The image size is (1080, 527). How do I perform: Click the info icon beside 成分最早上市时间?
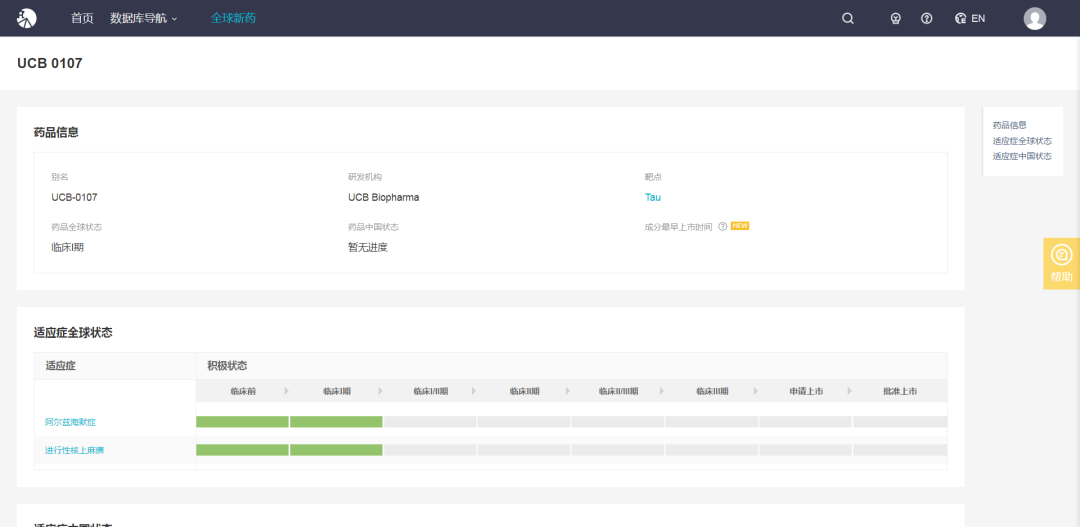723,227
